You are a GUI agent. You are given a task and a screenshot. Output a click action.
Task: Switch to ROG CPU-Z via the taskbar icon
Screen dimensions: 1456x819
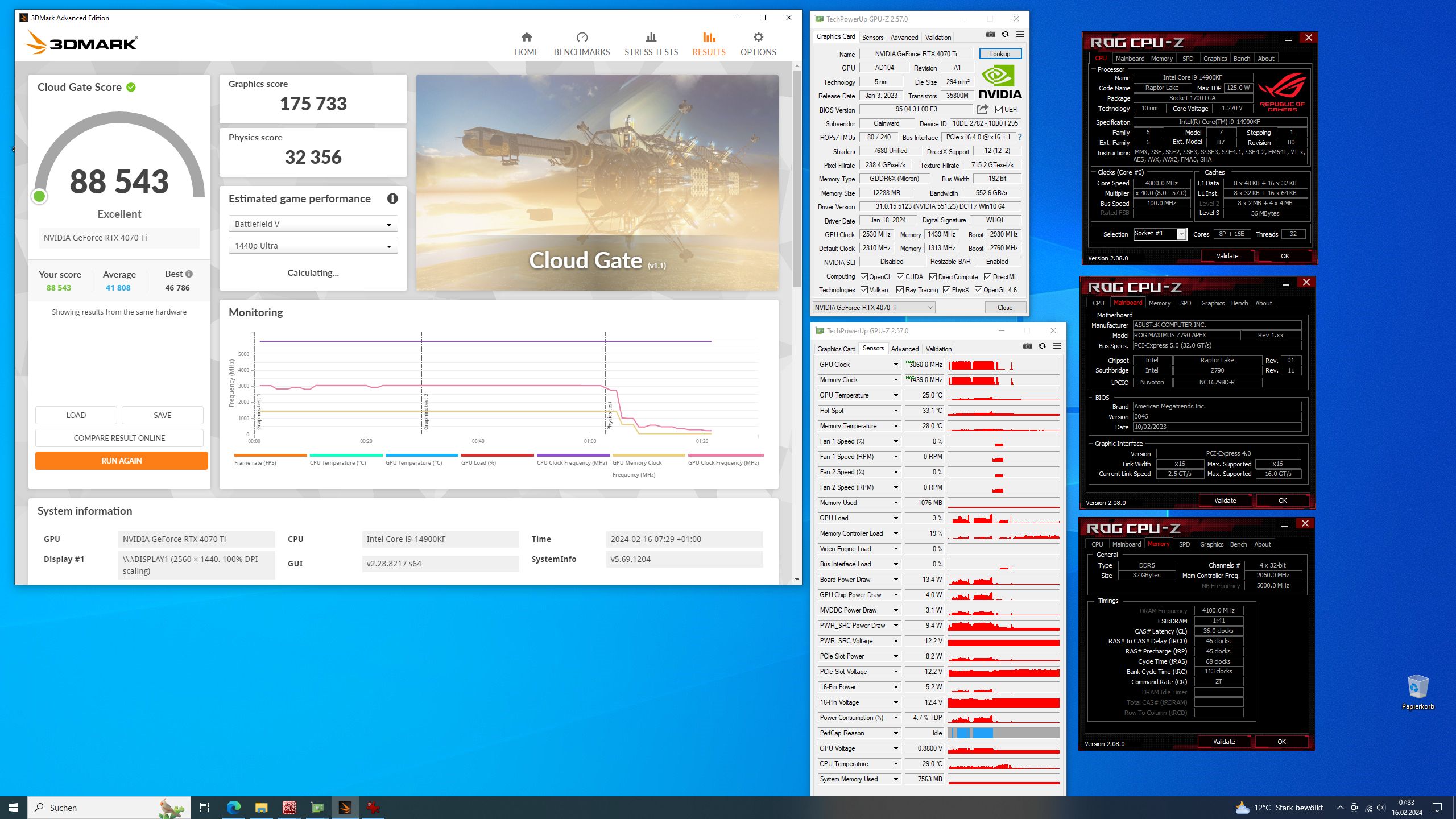(289, 808)
